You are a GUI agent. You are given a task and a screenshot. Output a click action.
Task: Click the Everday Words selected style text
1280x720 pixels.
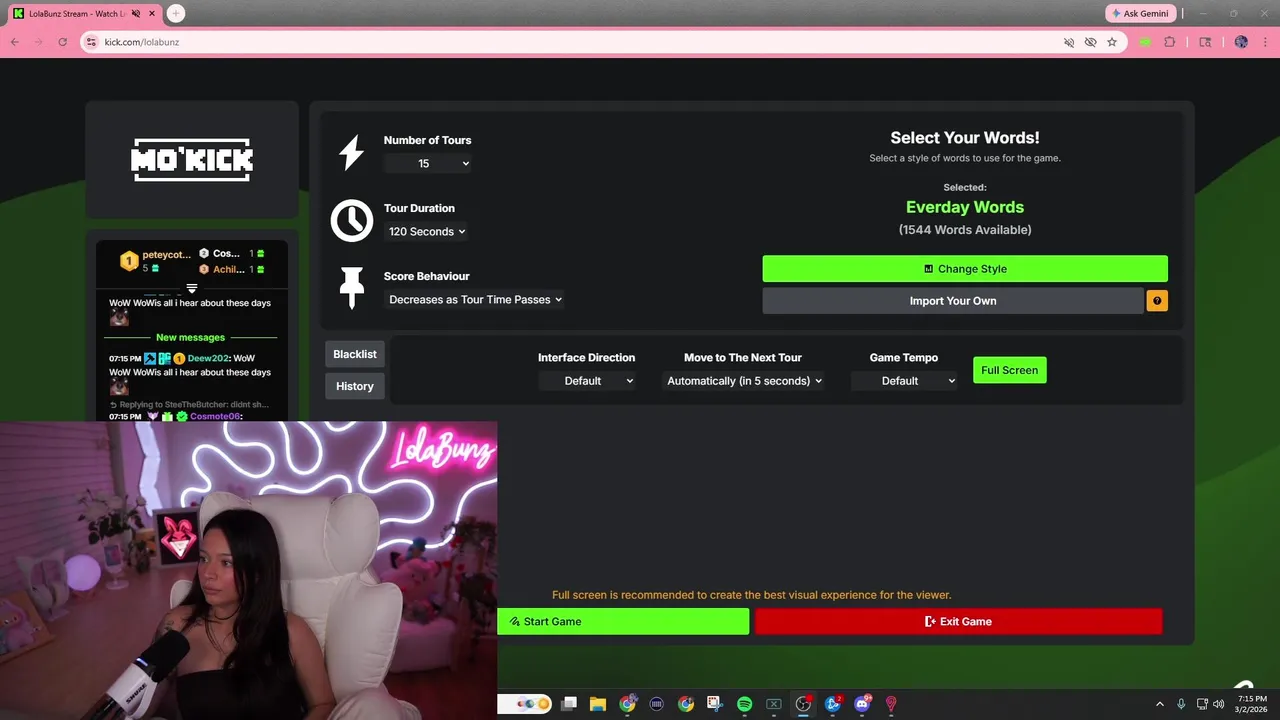pyautogui.click(x=965, y=207)
